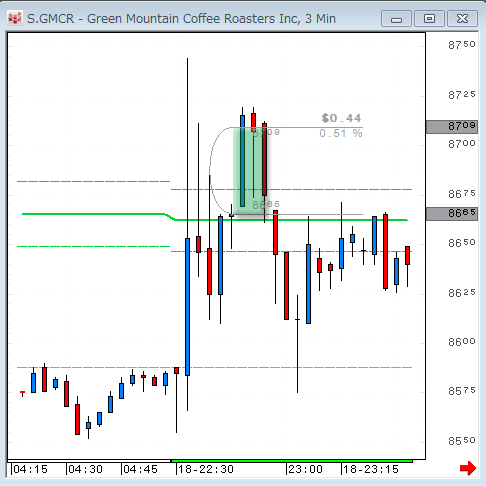Click the 8700 price axis label
This screenshot has height=486, width=486.
click(462, 144)
